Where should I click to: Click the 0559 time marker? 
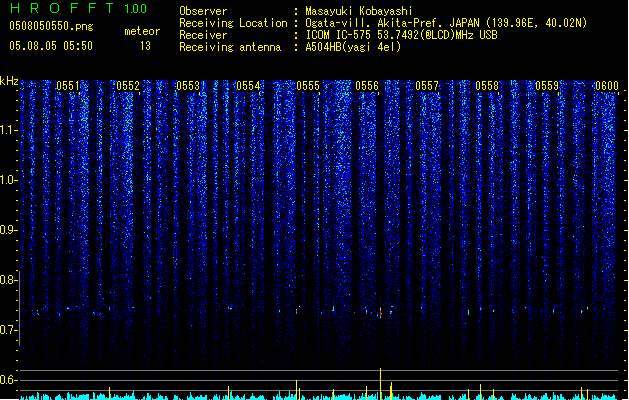point(547,86)
